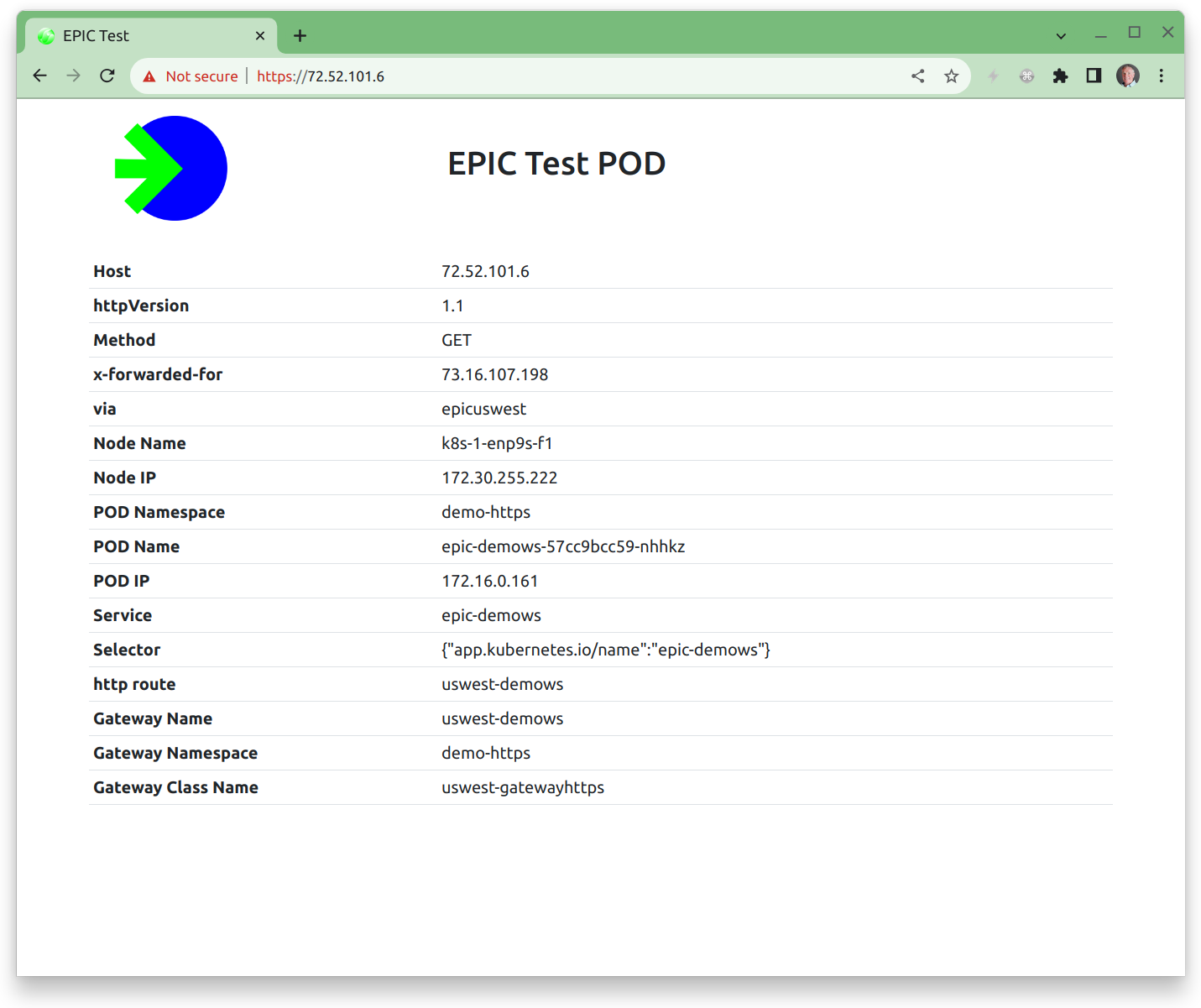
Task: Maximize the Chrome window
Action: pos(1135,32)
